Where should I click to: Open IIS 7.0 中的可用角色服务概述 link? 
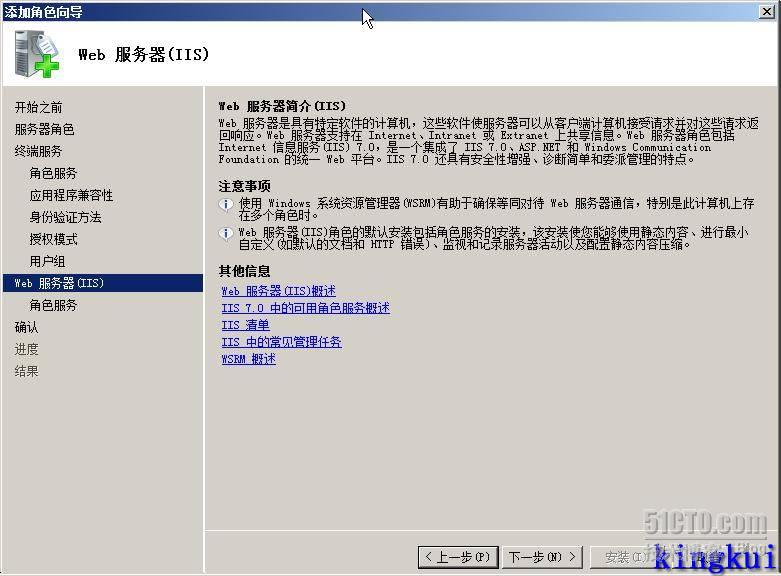click(305, 308)
